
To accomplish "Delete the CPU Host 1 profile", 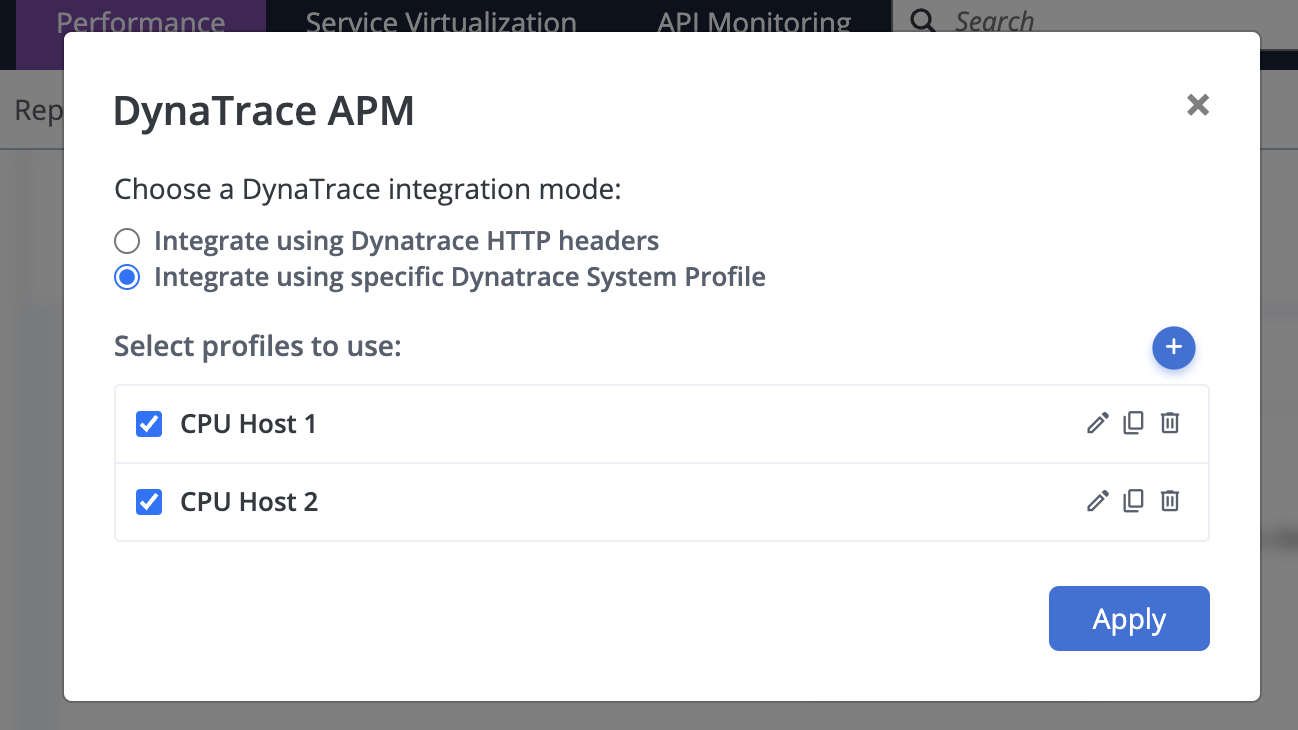I will [1169, 423].
